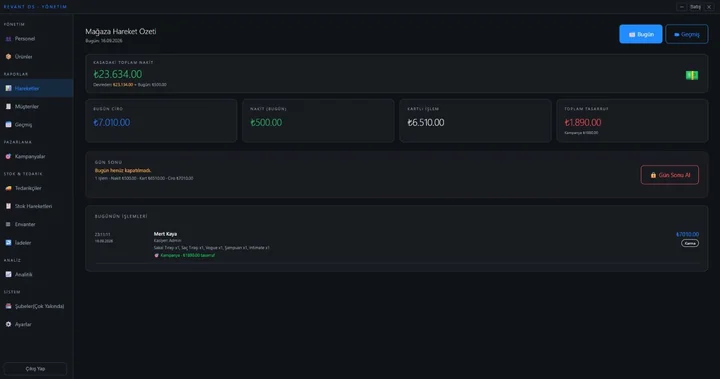Click the Envanter list icon

point(8,225)
